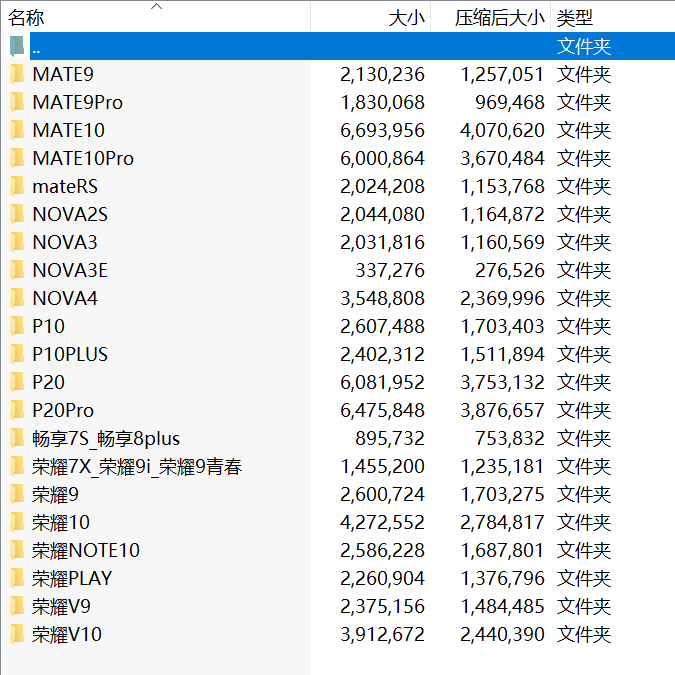This screenshot has width=675, height=675.
Task: Click 文件夹 type in the '..' row
Action: 584,46
